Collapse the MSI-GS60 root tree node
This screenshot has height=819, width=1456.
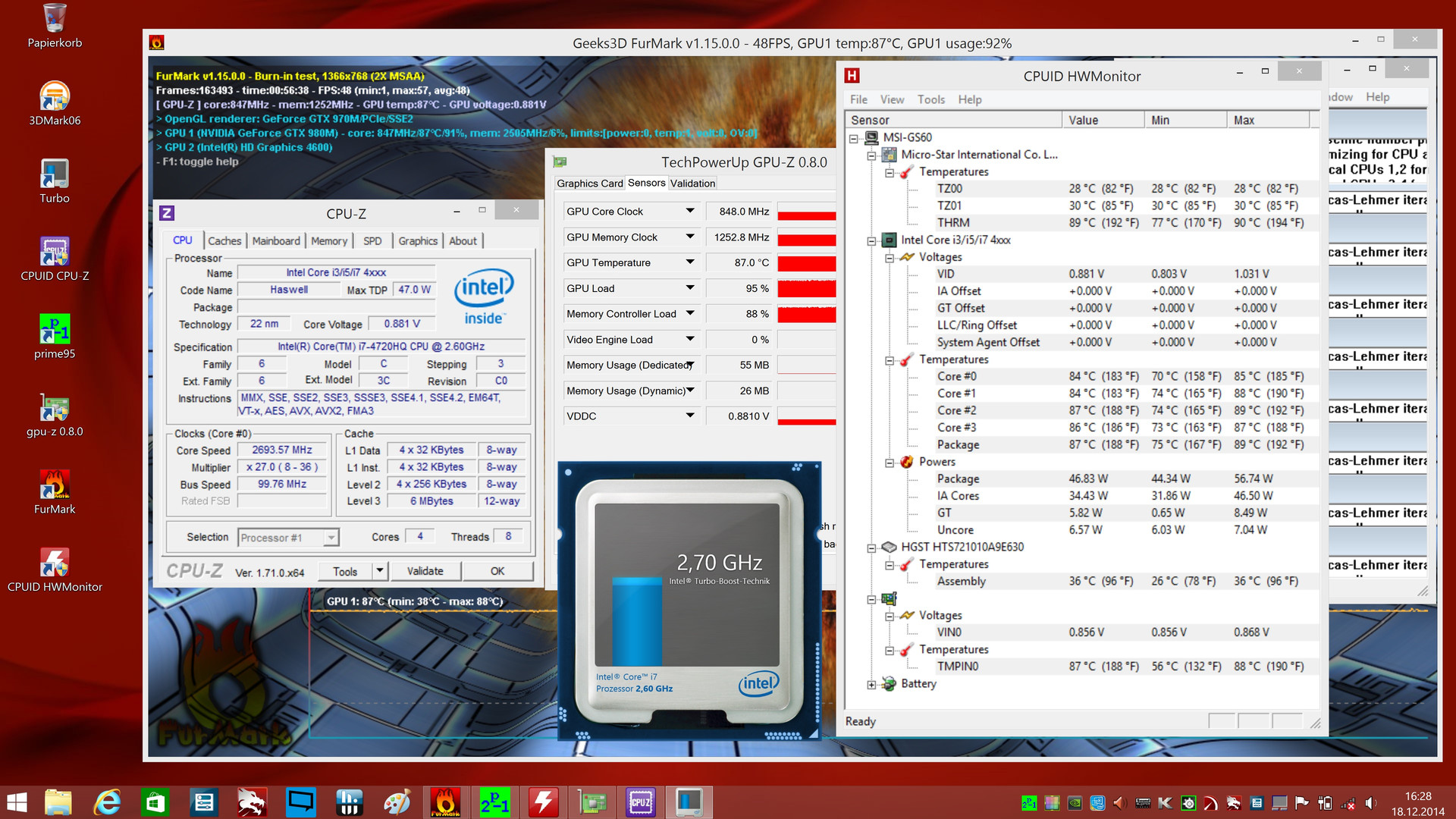(x=854, y=138)
